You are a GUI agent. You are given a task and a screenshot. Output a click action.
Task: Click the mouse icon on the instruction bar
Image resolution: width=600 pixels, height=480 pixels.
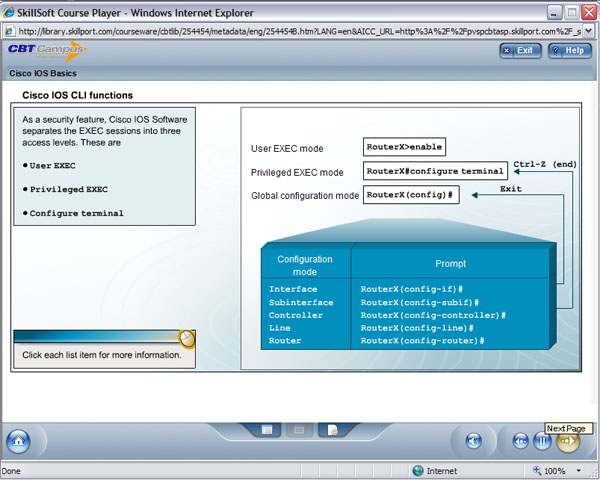click(x=187, y=339)
